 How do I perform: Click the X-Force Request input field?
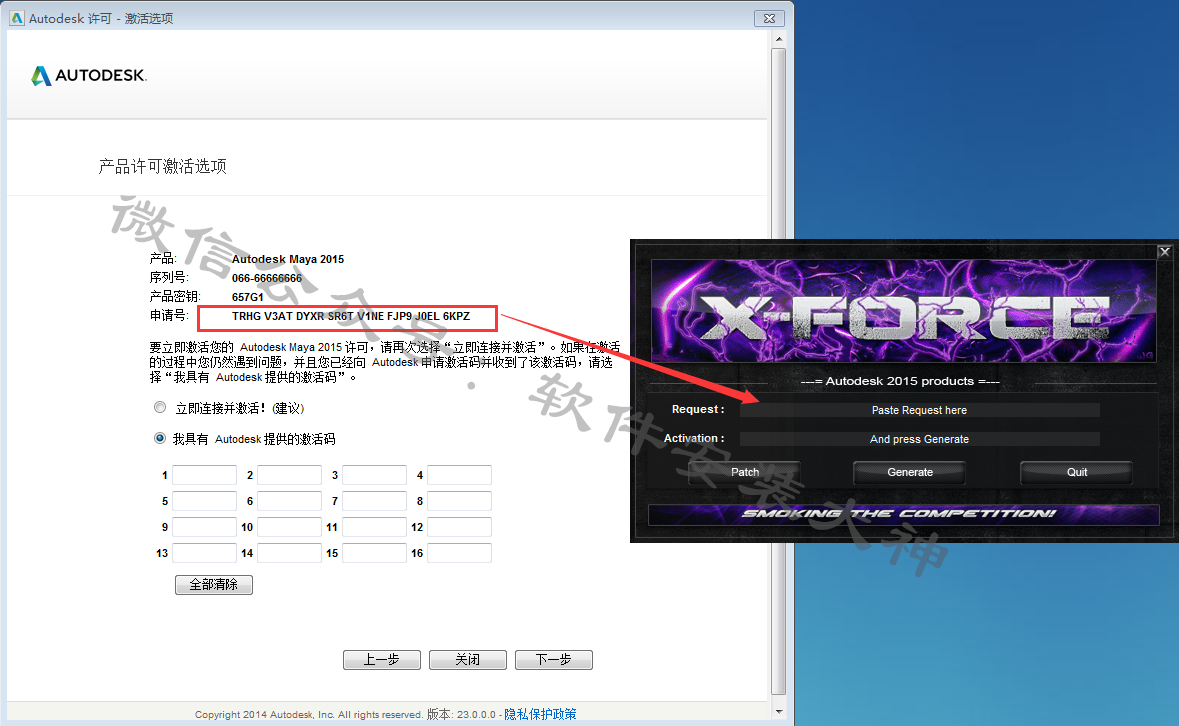tap(919, 410)
